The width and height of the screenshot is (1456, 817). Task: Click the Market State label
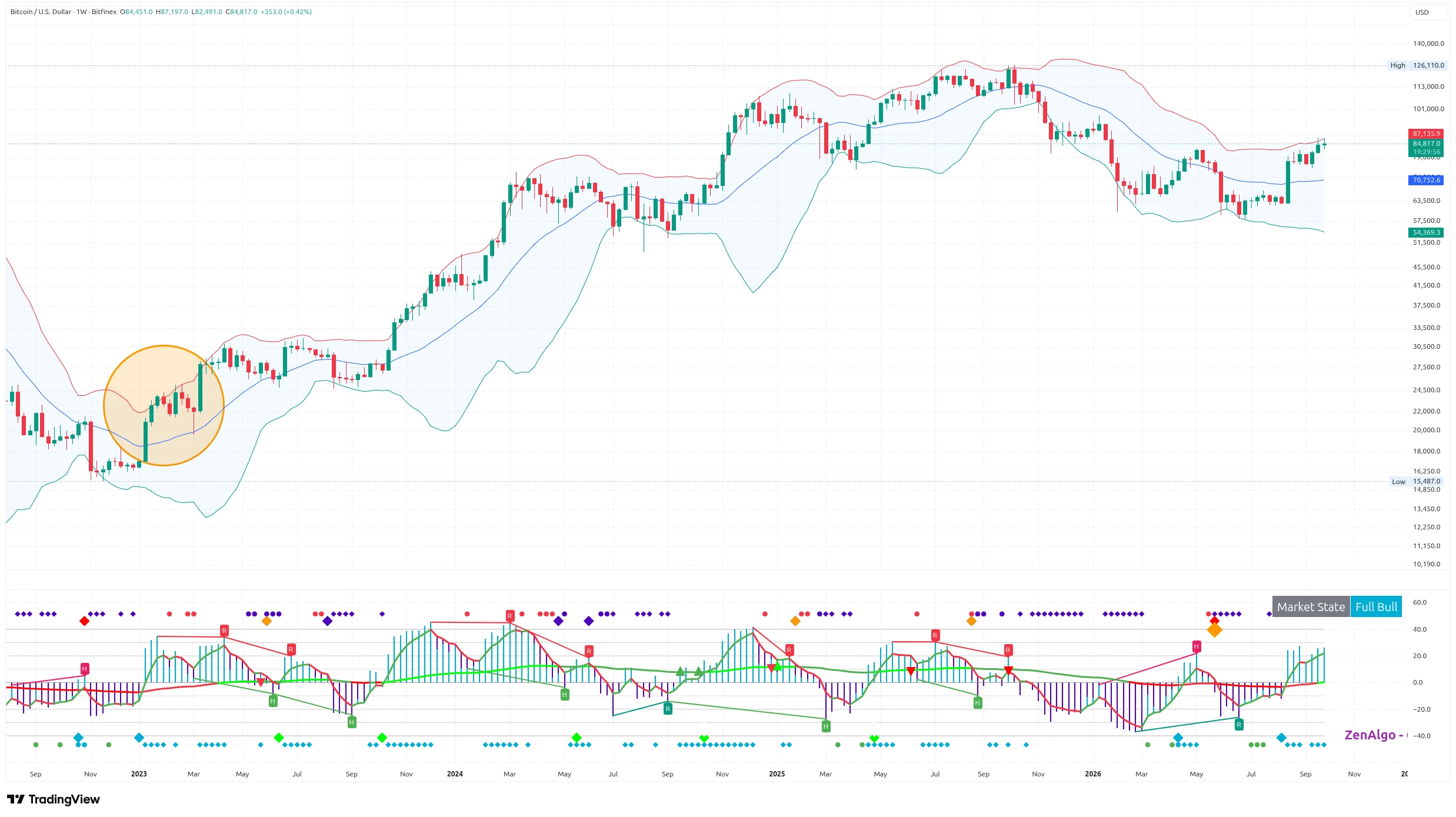click(x=1311, y=607)
